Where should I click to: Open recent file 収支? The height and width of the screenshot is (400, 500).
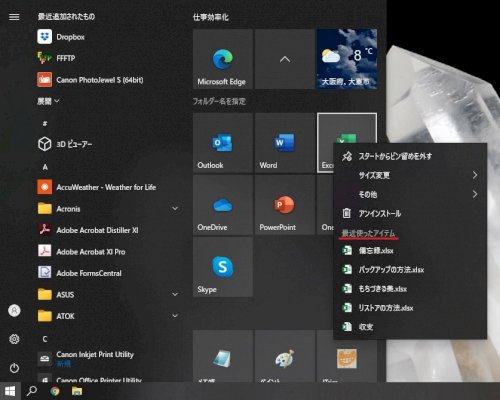pos(410,327)
